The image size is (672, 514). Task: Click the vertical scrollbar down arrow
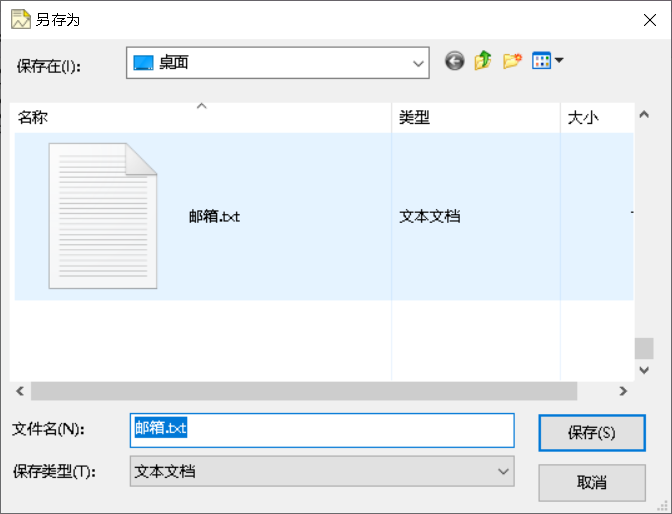click(x=644, y=370)
